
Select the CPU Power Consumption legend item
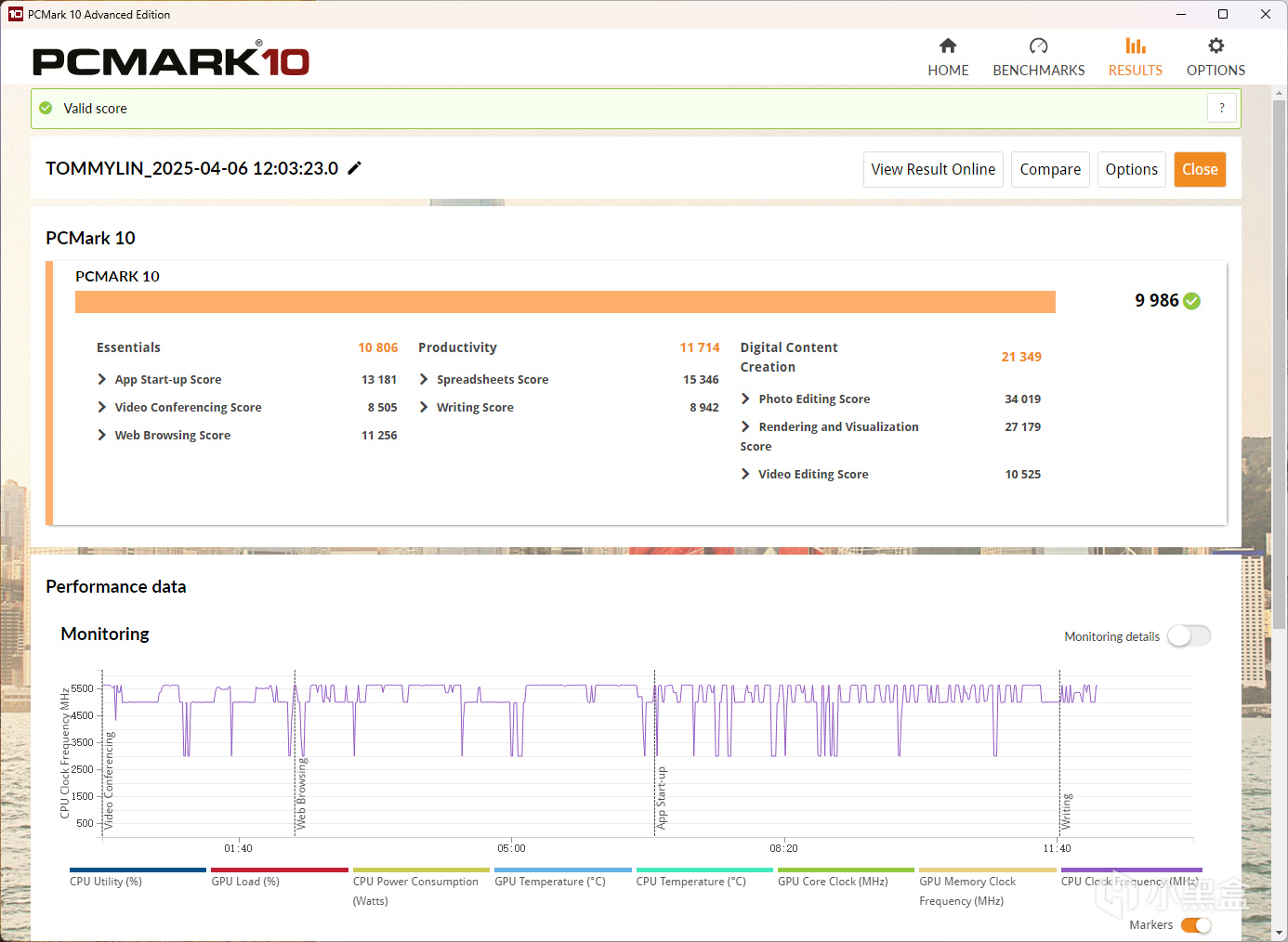pyautogui.click(x=421, y=887)
